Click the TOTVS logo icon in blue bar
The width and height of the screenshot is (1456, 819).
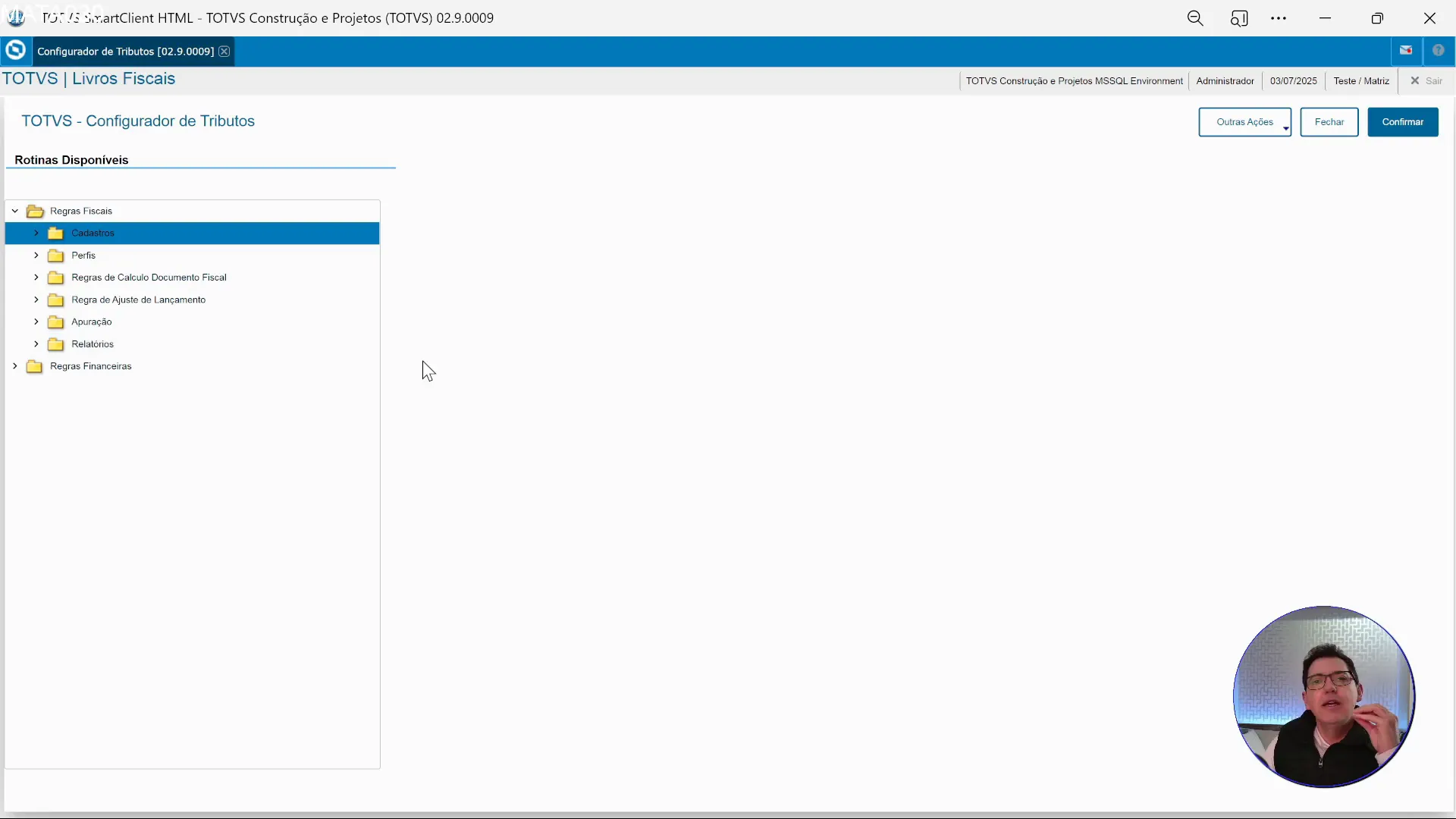click(15, 51)
